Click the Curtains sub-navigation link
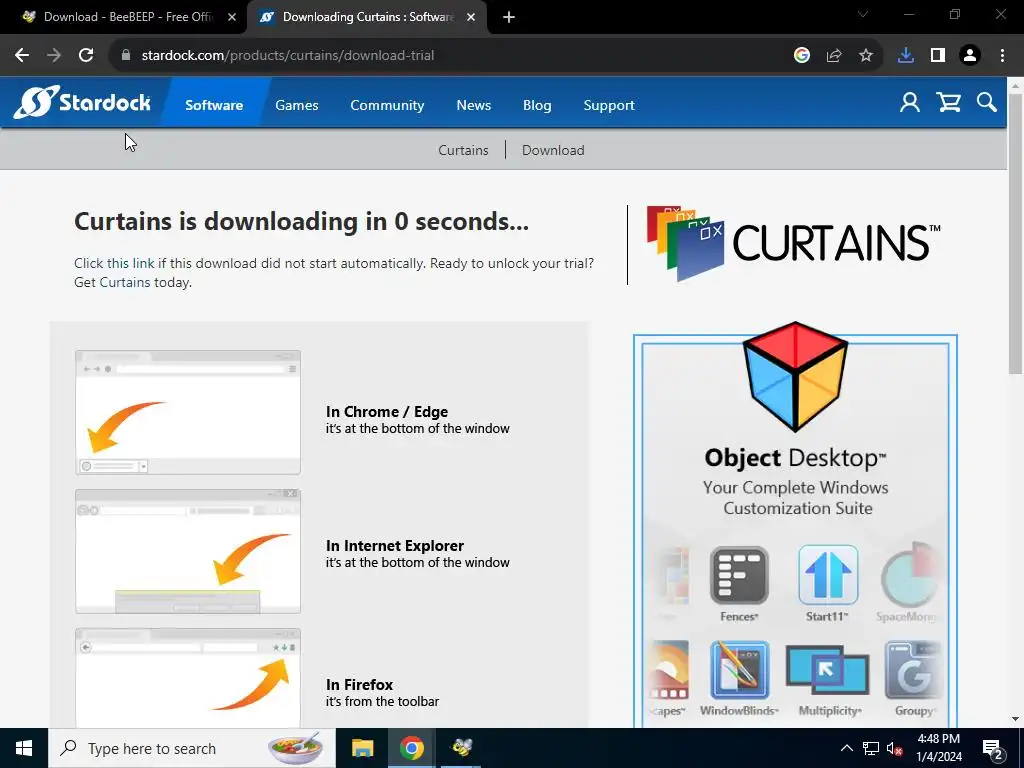The image size is (1024, 768). [463, 150]
